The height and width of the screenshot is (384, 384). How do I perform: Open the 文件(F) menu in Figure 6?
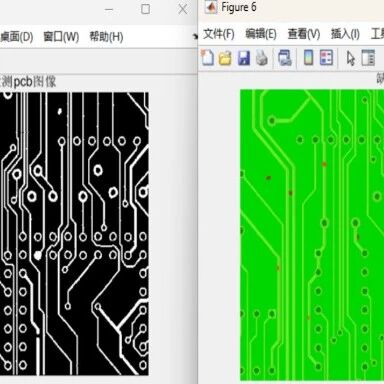(x=219, y=34)
